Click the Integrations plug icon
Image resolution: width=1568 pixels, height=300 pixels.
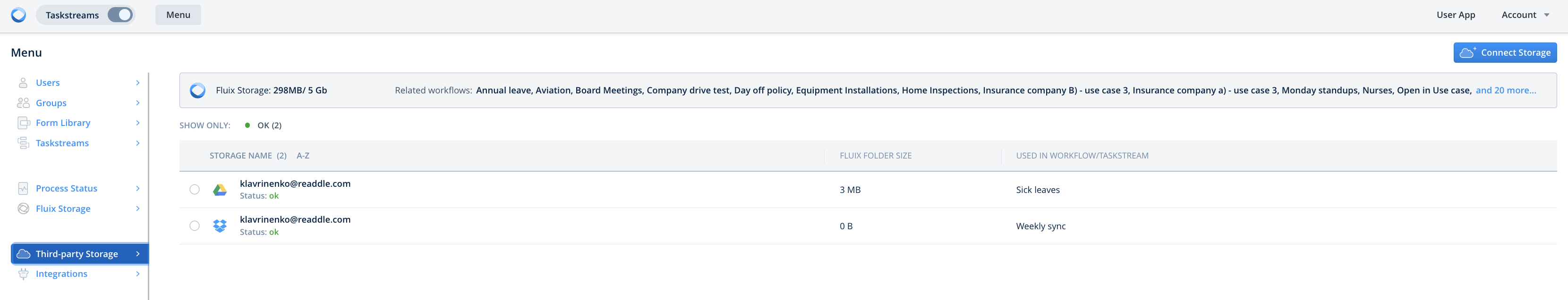(23, 274)
